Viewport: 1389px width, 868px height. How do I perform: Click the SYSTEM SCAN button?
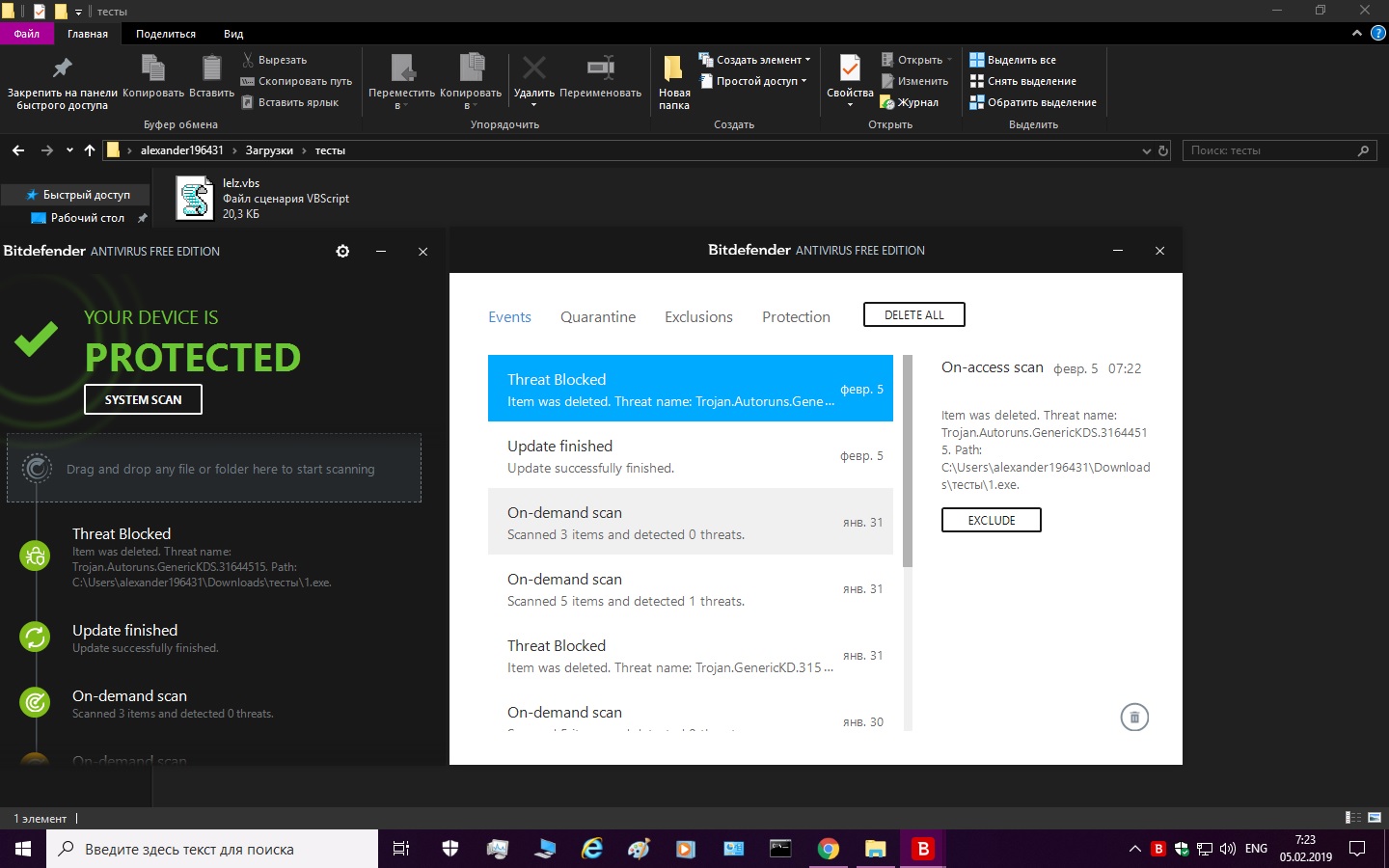143,399
